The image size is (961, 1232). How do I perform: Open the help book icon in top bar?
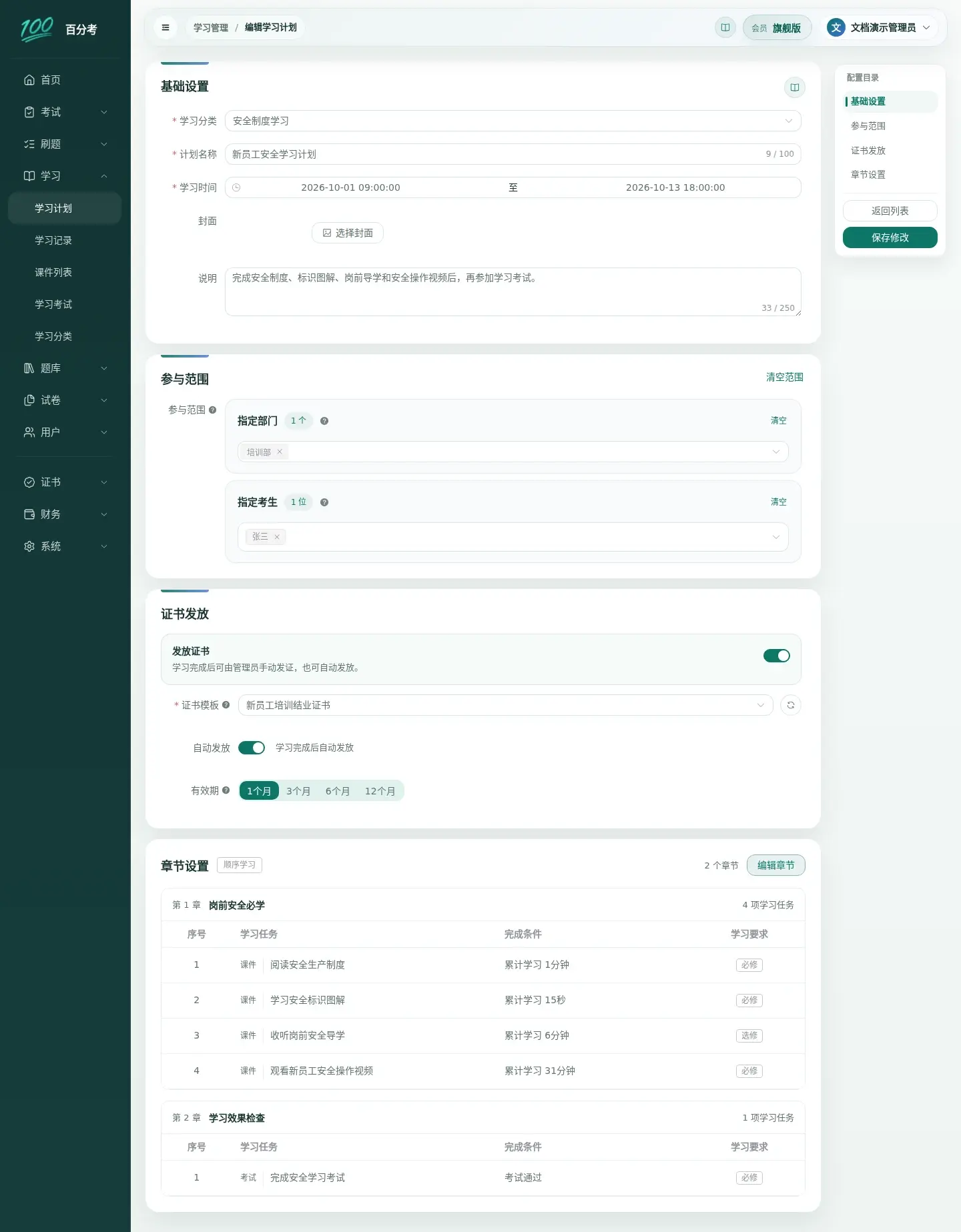[725, 27]
